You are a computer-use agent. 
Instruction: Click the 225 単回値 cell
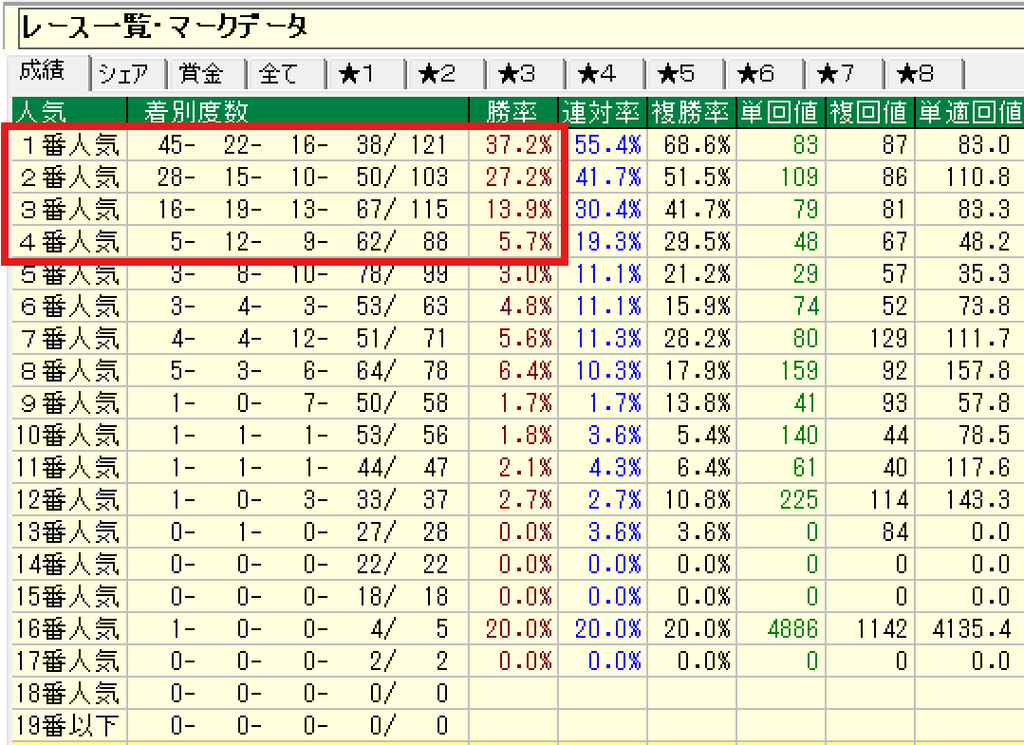tap(781, 500)
